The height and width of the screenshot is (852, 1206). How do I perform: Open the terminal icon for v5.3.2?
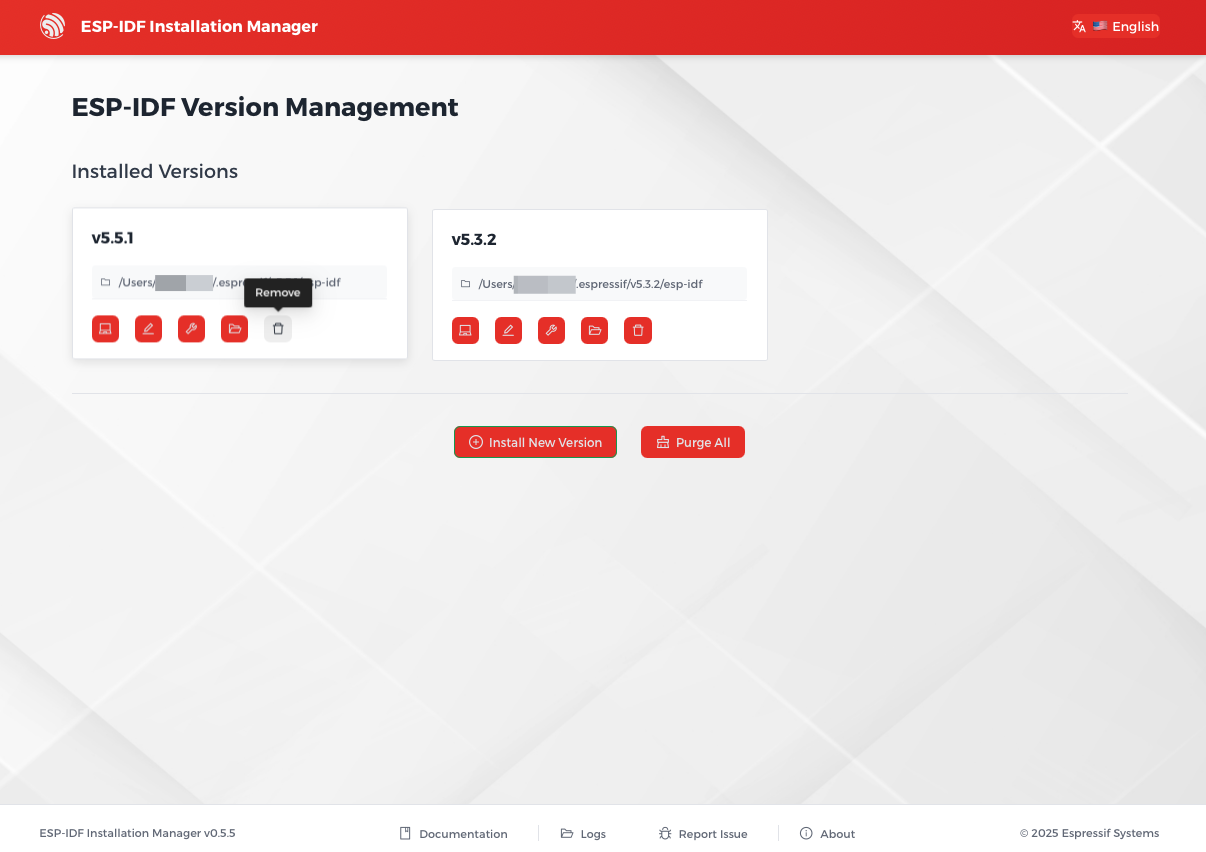[465, 330]
